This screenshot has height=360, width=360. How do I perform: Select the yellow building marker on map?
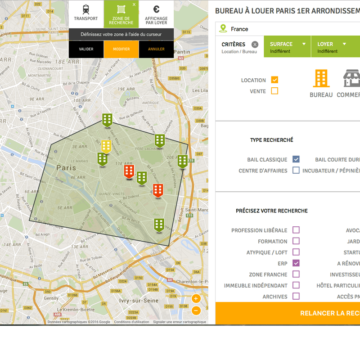106,147
